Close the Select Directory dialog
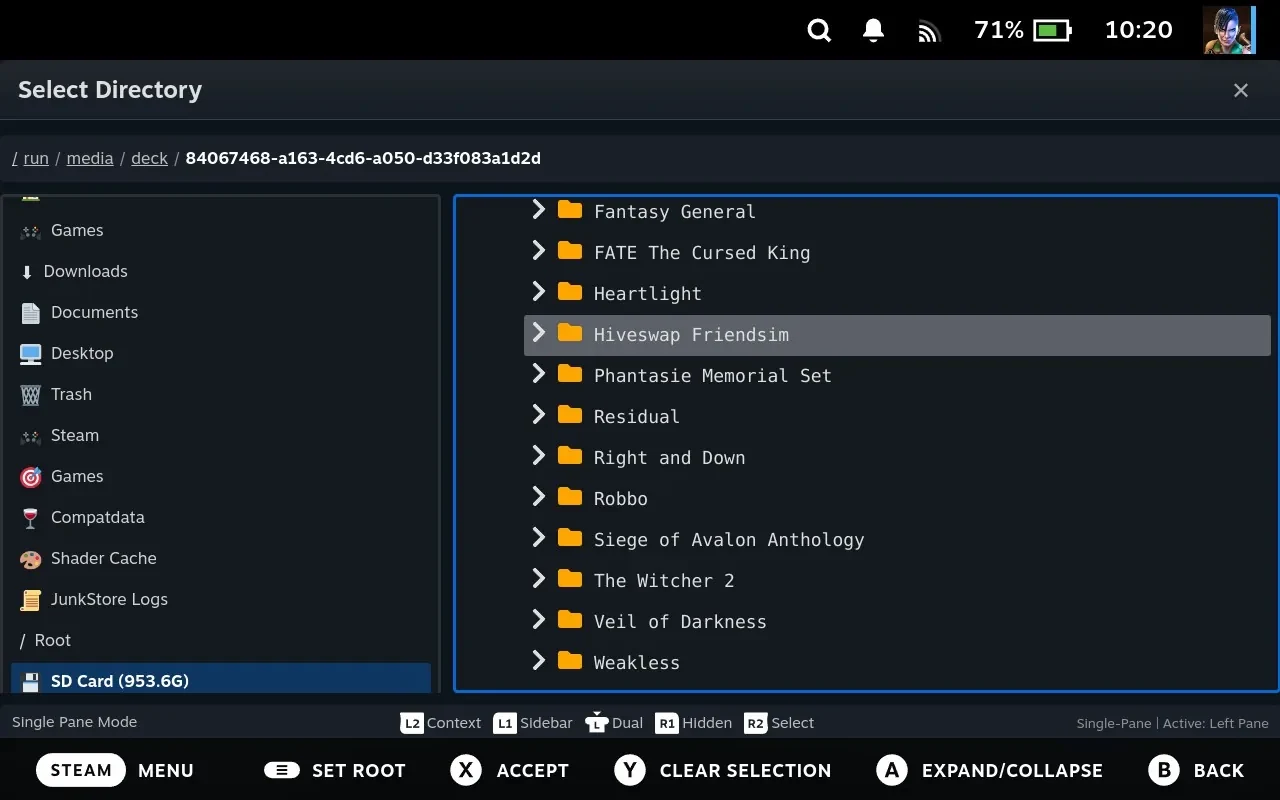 [1241, 90]
